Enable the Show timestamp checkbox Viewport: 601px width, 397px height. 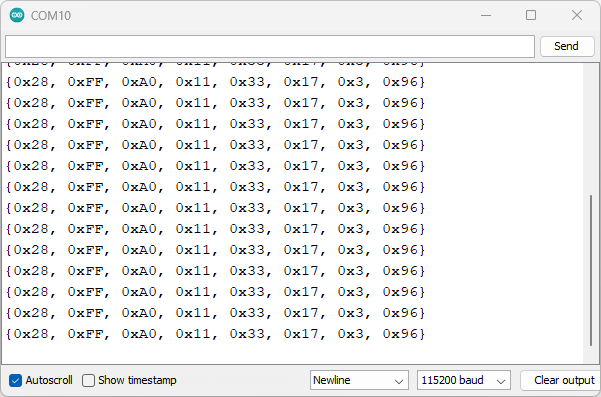88,380
